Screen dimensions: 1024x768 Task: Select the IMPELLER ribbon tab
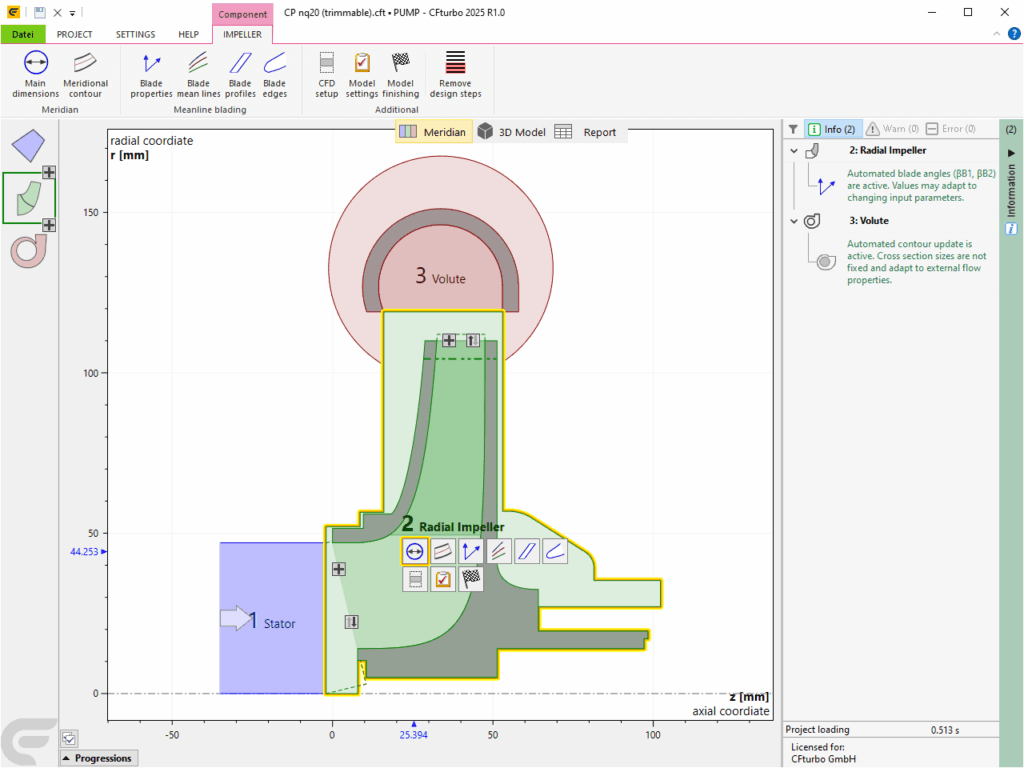tap(242, 35)
